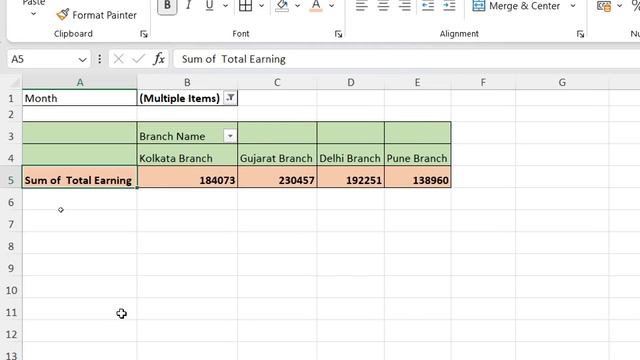This screenshot has height=360, width=640.
Task: Select Branch Name cell text
Action: (172, 136)
